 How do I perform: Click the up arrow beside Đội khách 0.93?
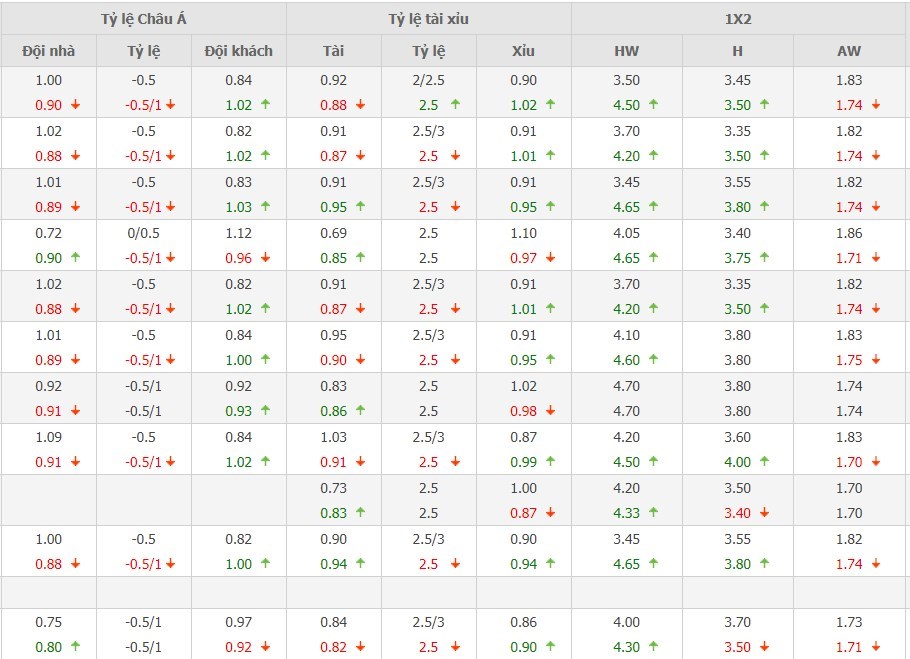(x=265, y=411)
